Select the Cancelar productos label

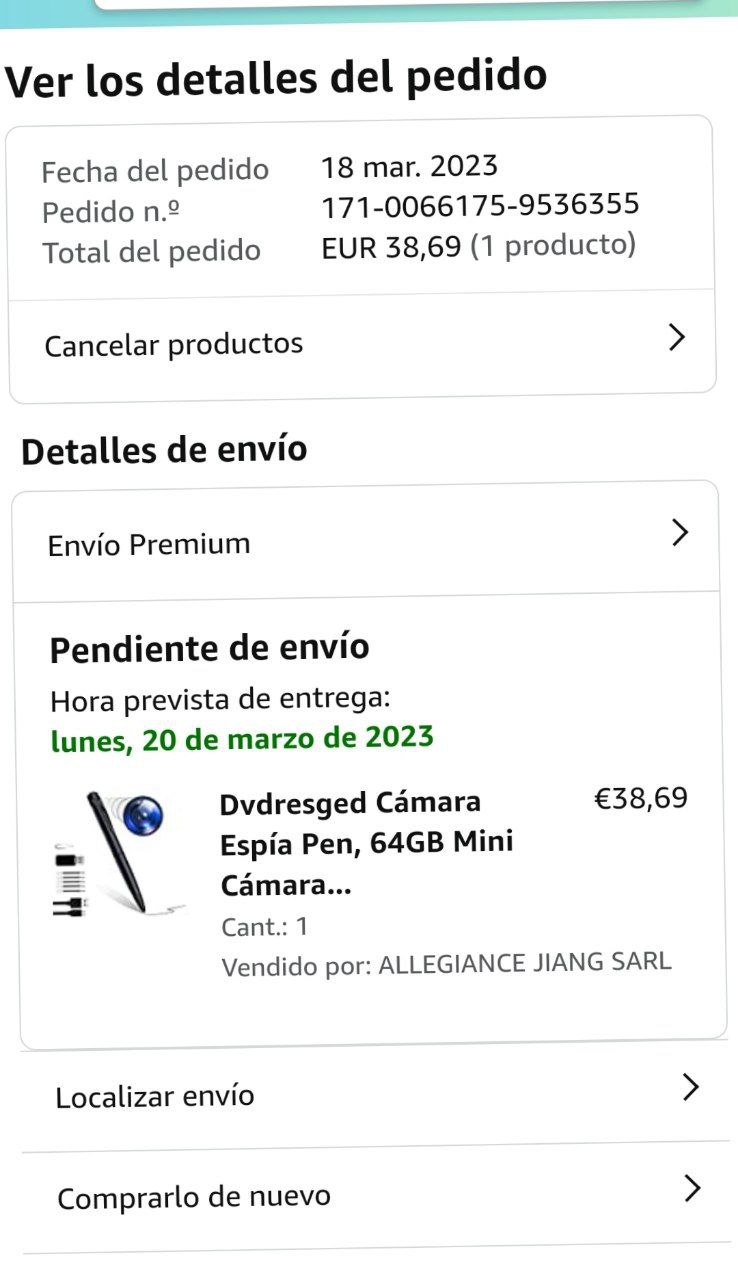click(174, 345)
